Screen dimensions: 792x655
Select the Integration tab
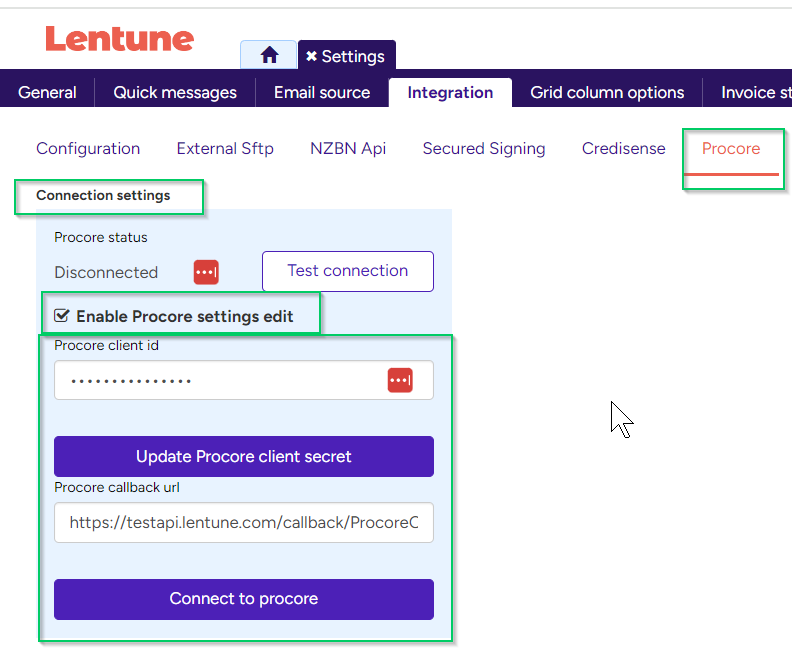pyautogui.click(x=450, y=93)
